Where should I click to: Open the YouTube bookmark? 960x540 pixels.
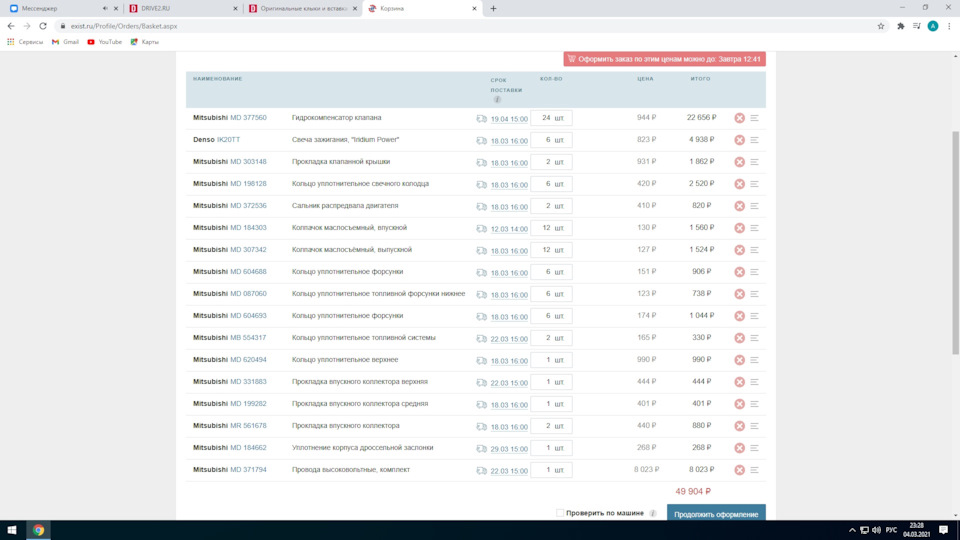point(104,42)
